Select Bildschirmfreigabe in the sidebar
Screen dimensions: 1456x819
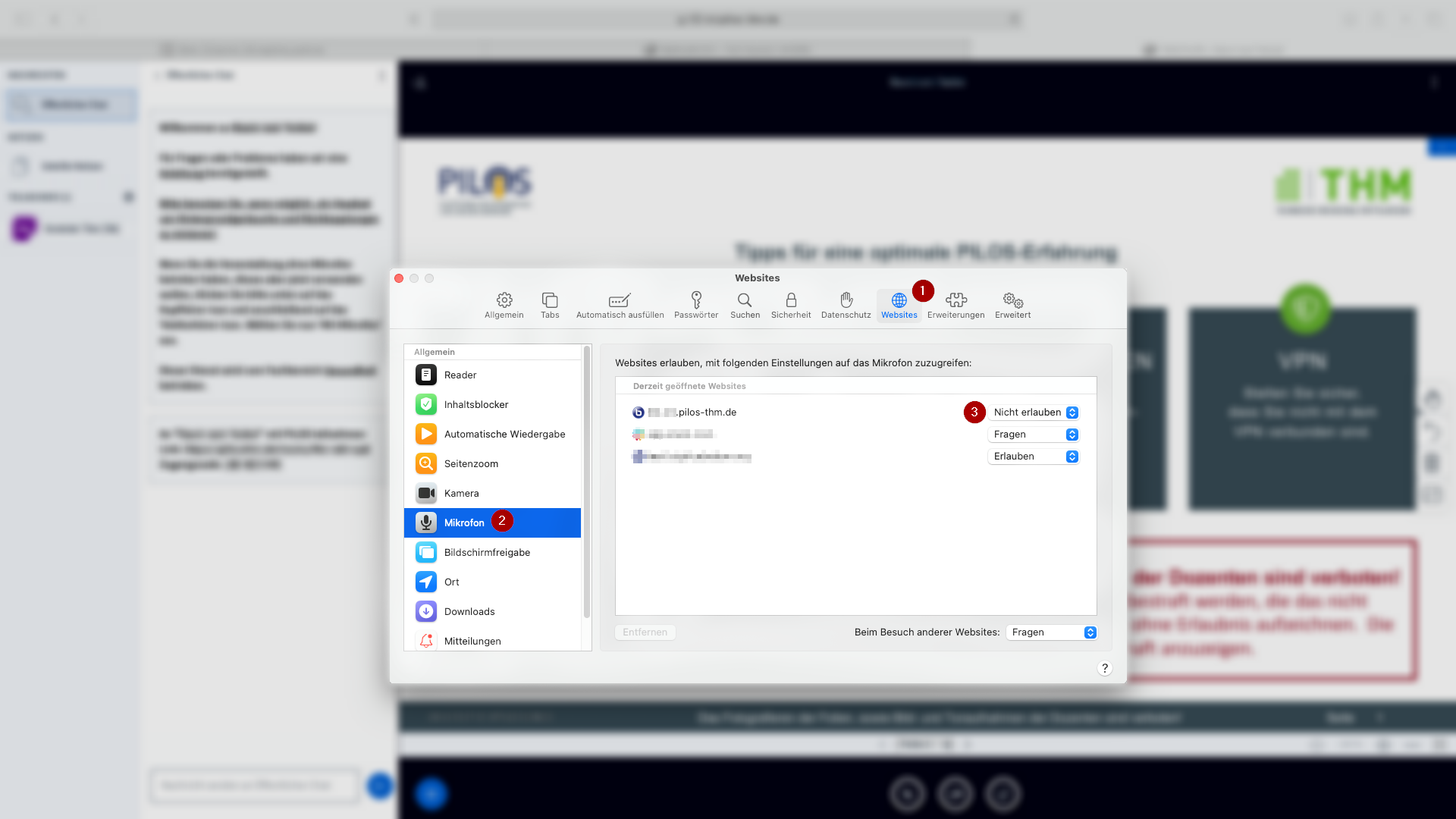(x=493, y=552)
